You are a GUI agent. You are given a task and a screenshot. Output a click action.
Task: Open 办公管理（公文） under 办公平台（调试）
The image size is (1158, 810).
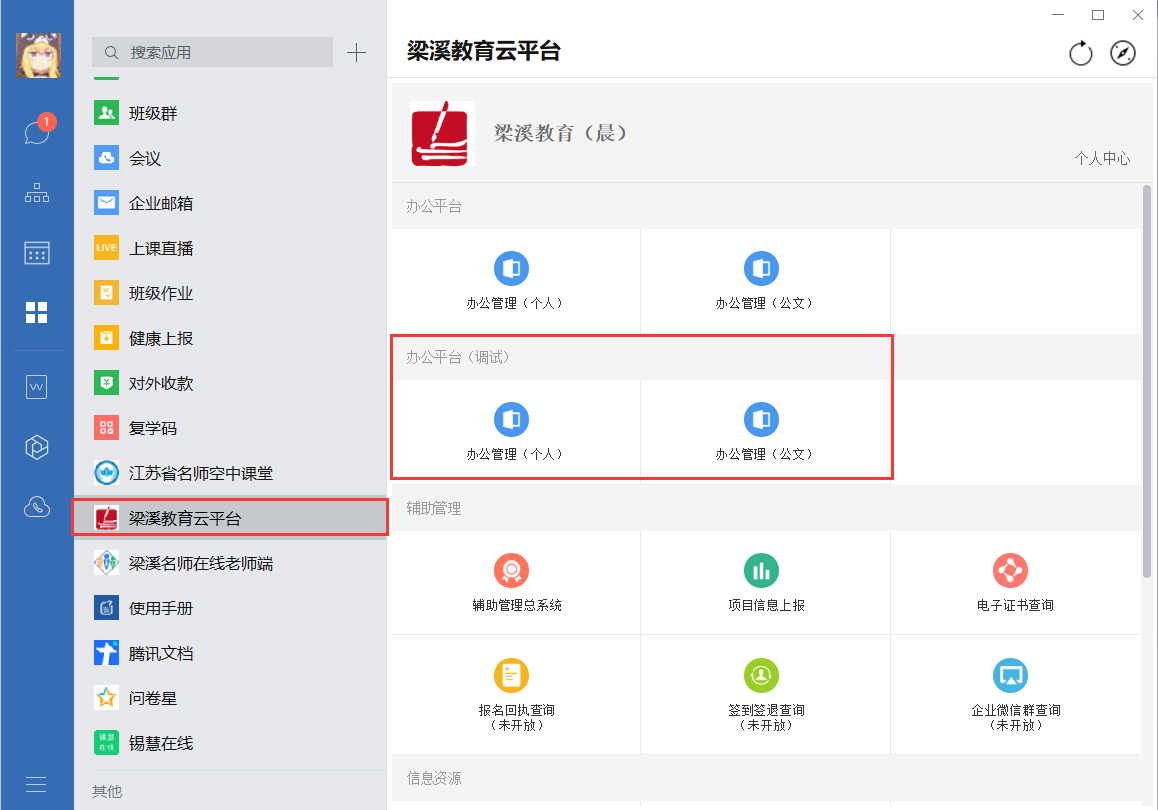764,432
